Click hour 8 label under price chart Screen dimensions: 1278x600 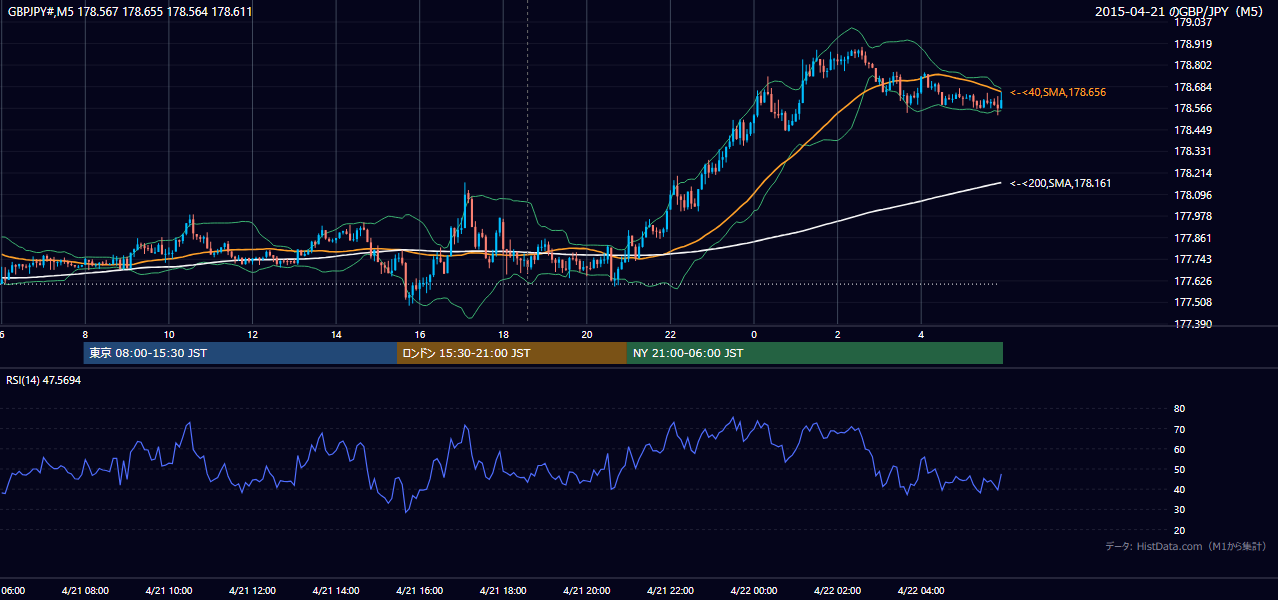point(85,334)
